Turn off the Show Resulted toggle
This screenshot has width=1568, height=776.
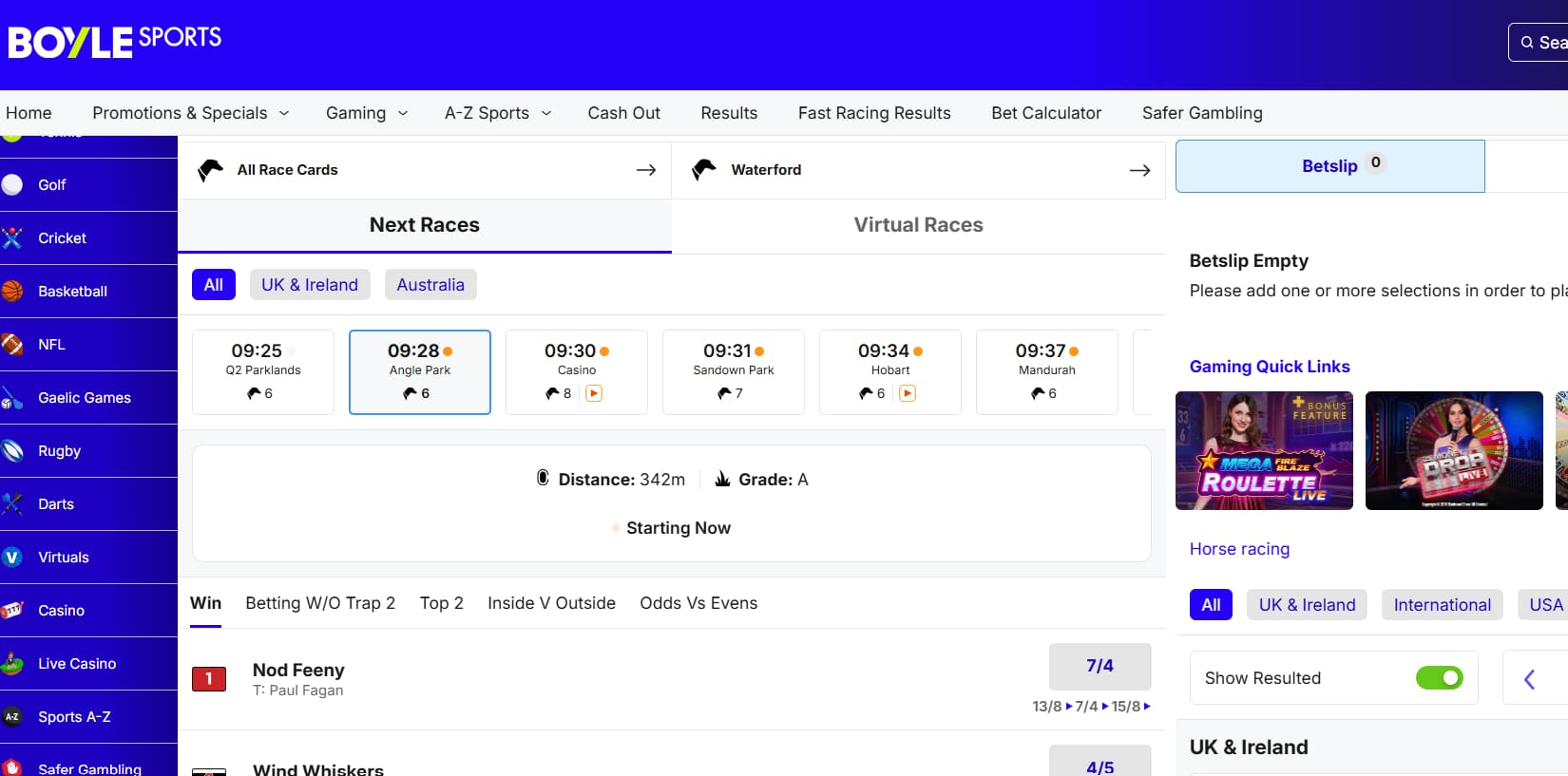coord(1439,677)
